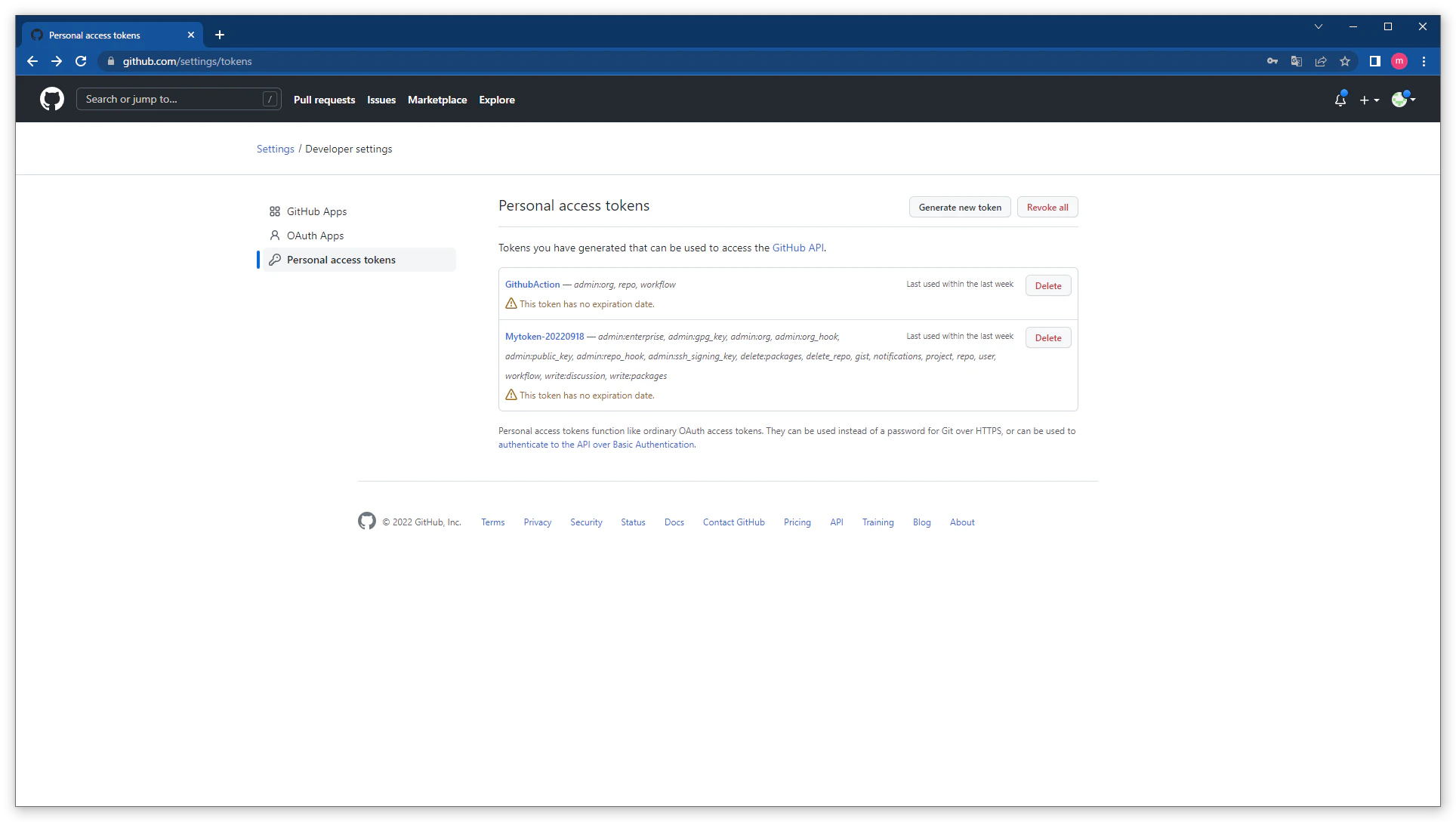
Task: Click the Personal access tokens page heading
Action: coord(574,205)
